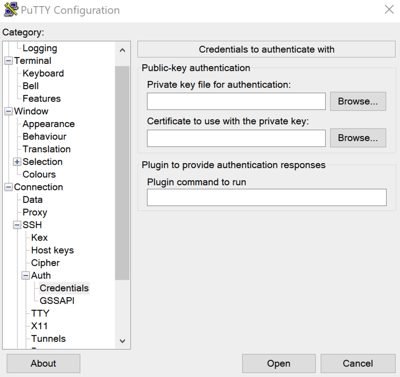
Task: Open the SSH session
Action: (x=279, y=363)
